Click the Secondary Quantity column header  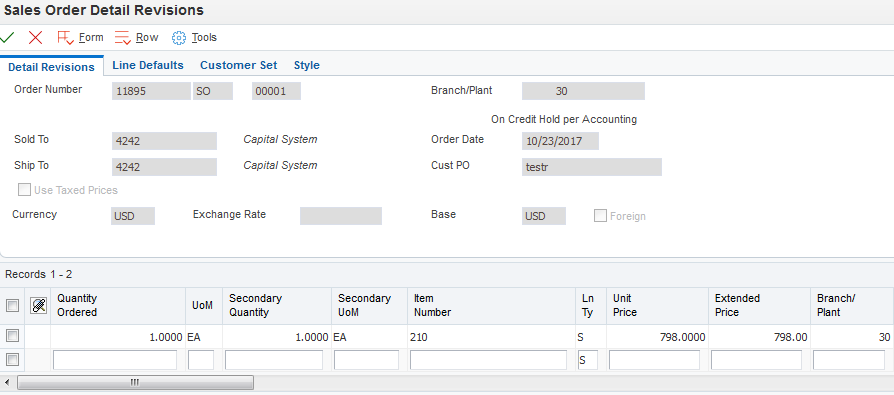point(277,306)
